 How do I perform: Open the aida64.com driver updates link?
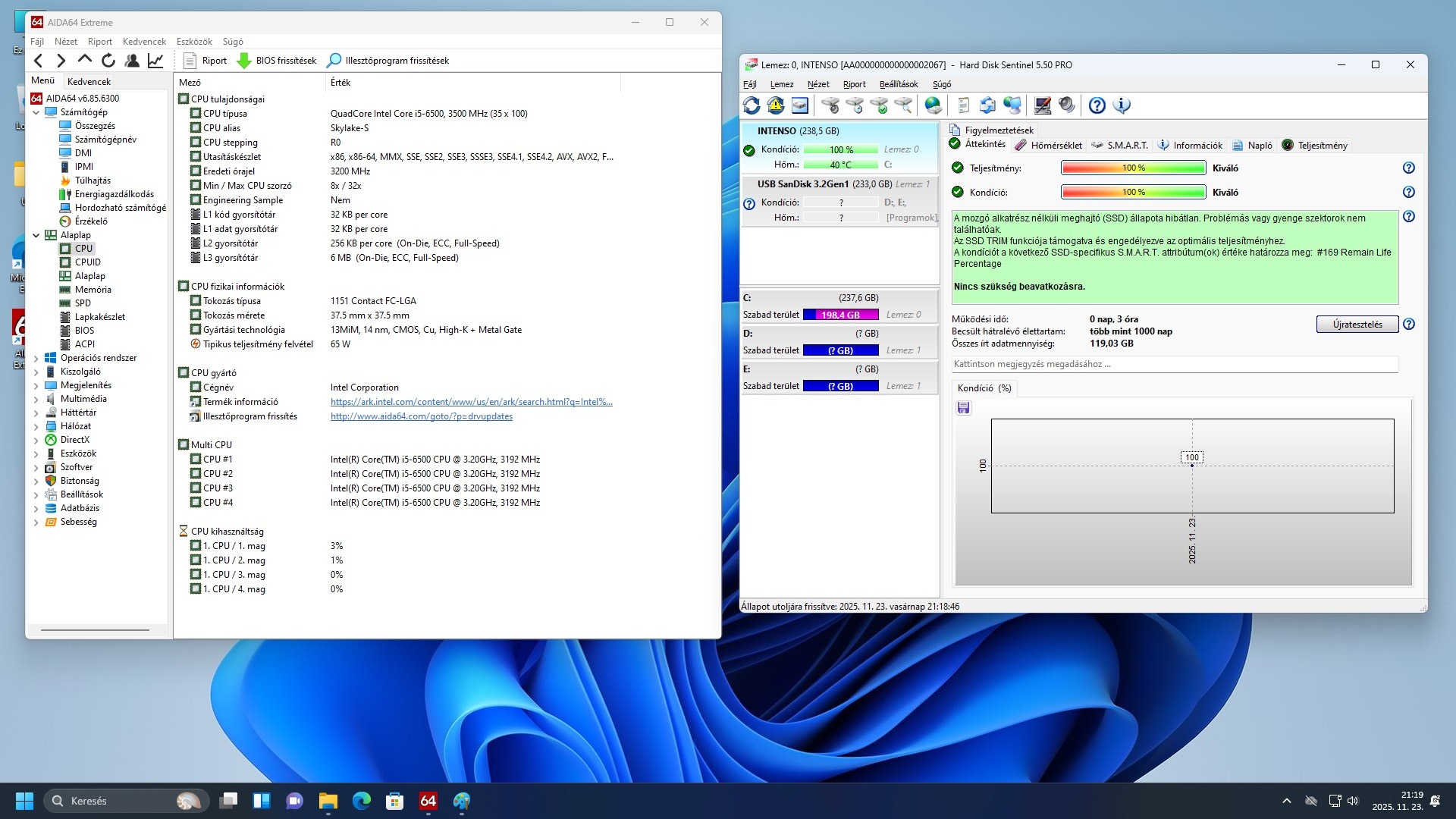tap(421, 416)
